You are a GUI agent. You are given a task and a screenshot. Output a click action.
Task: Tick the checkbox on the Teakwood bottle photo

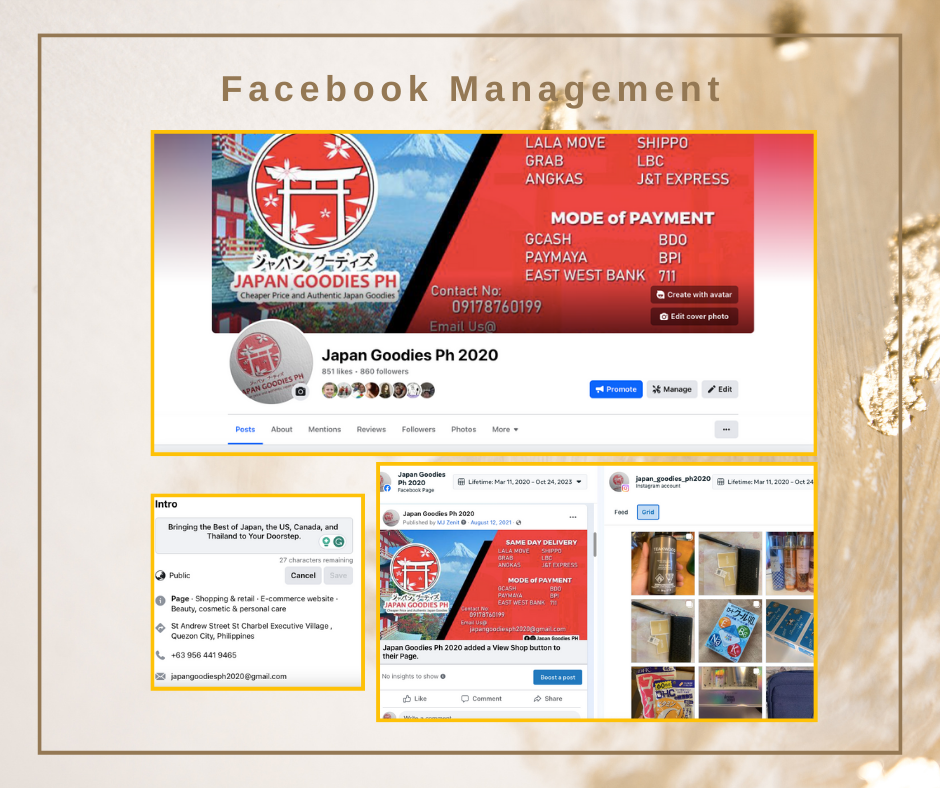pyautogui.click(x=689, y=537)
